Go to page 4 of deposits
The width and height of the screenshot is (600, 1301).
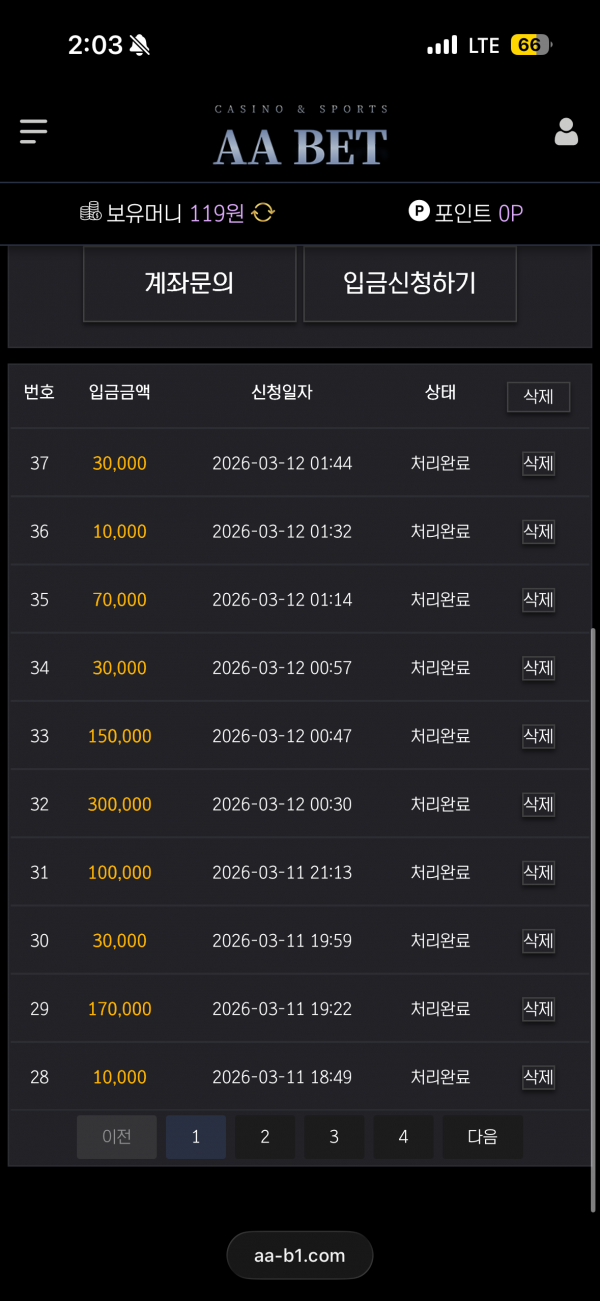pos(403,1137)
